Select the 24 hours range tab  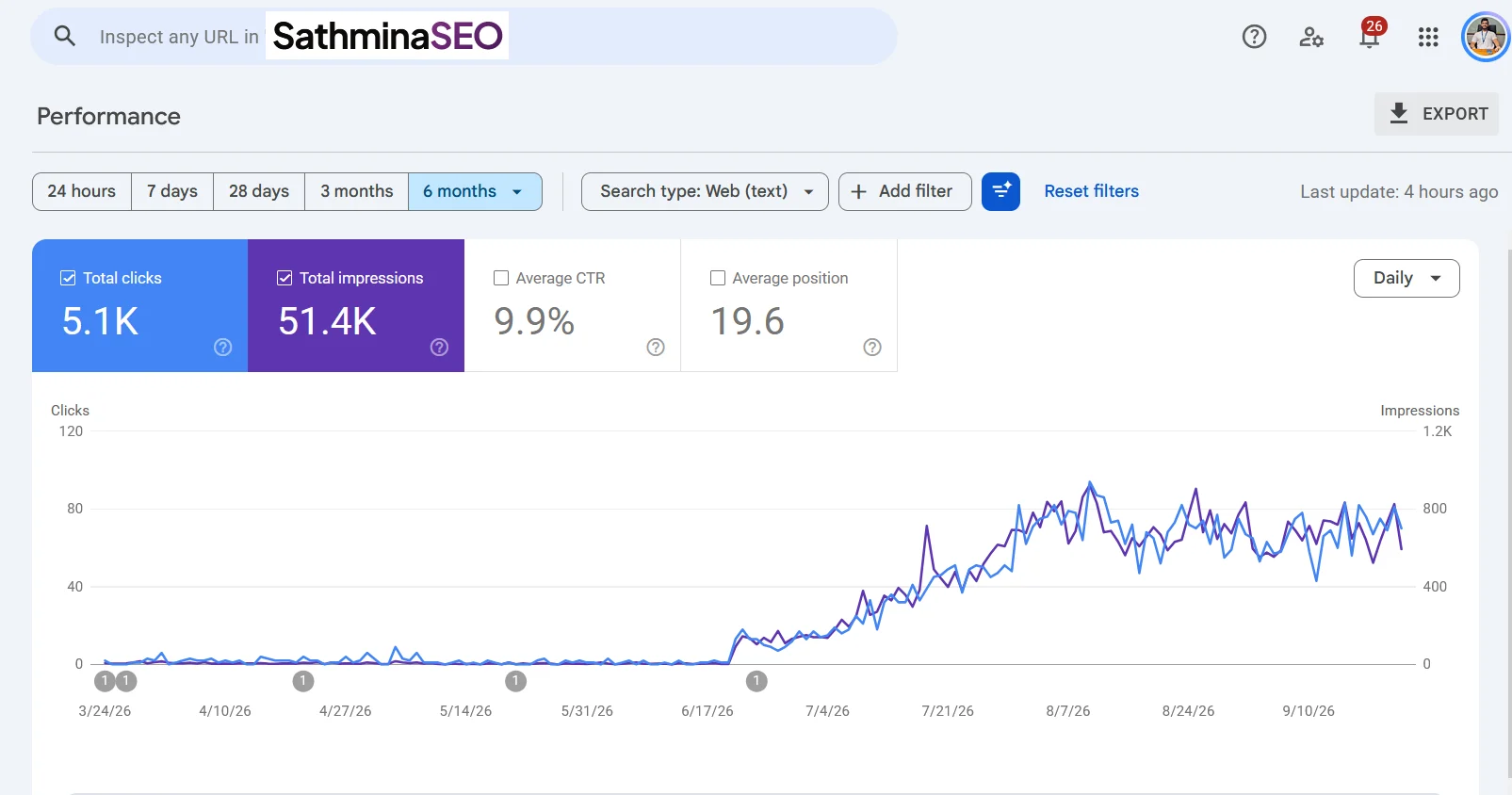(82, 191)
